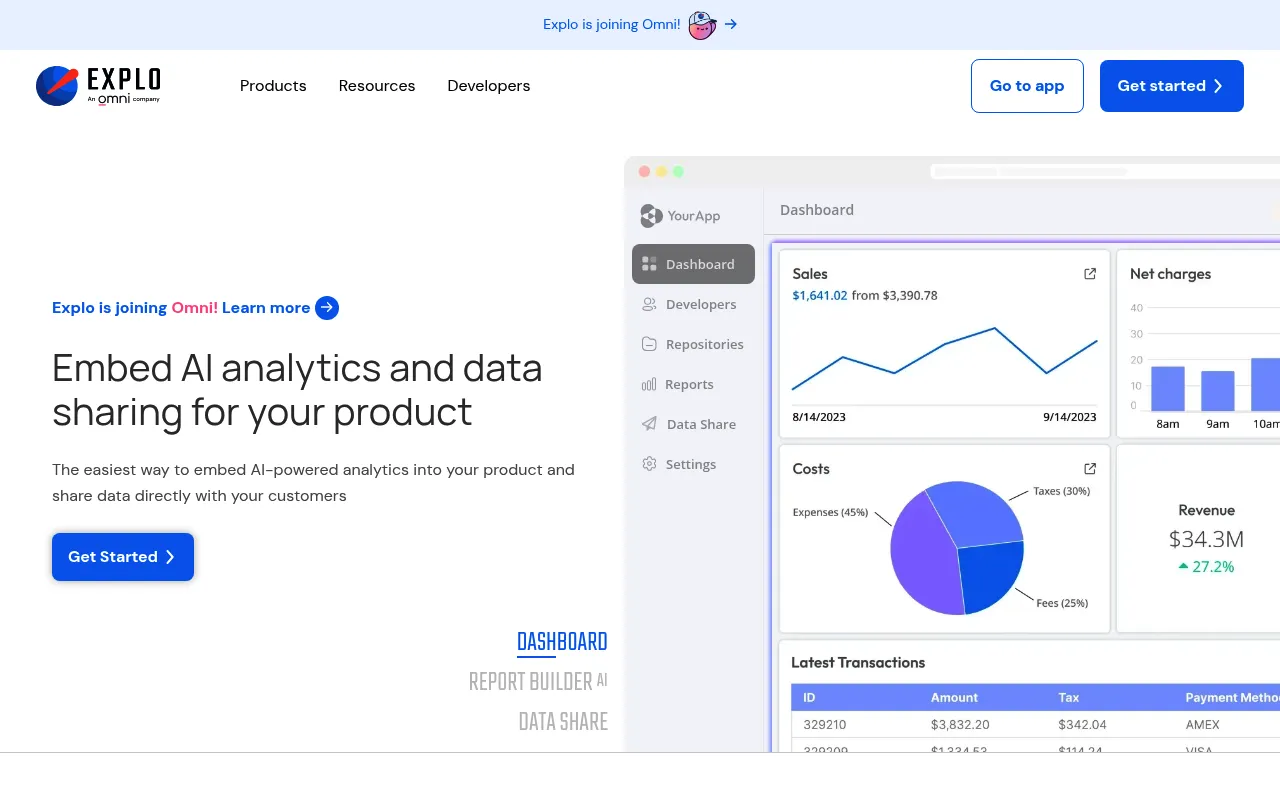1280x800 pixels.
Task: Click the Settings gear icon in sidebar
Action: (x=649, y=464)
